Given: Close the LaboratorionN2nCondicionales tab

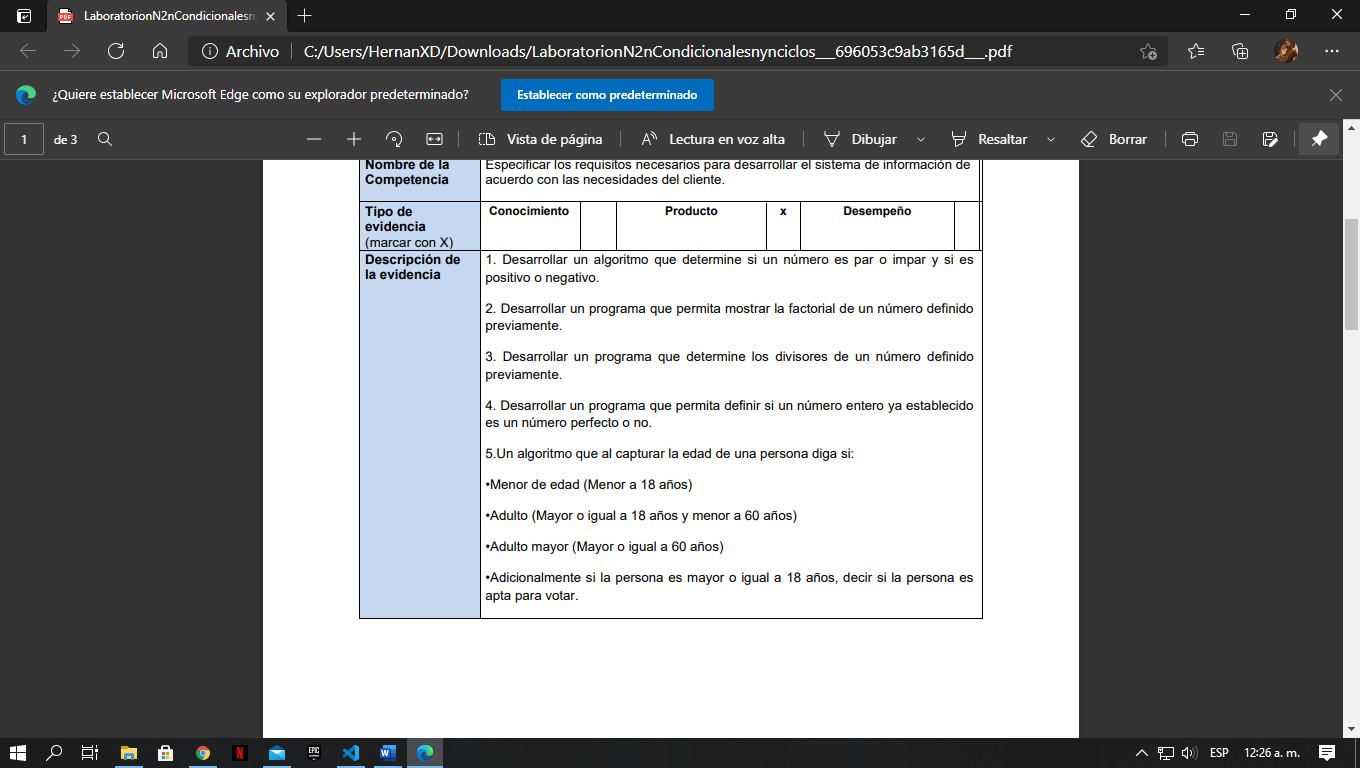Looking at the screenshot, I should 270,16.
